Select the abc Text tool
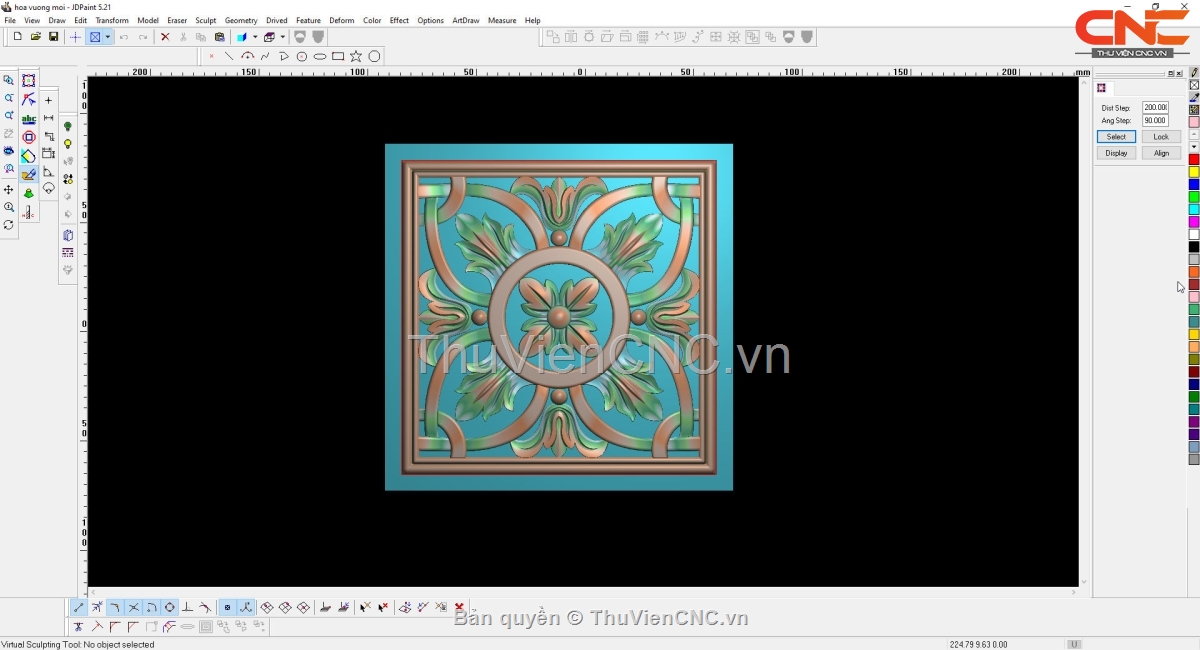Viewport: 1200px width, 650px height. pyautogui.click(x=29, y=119)
